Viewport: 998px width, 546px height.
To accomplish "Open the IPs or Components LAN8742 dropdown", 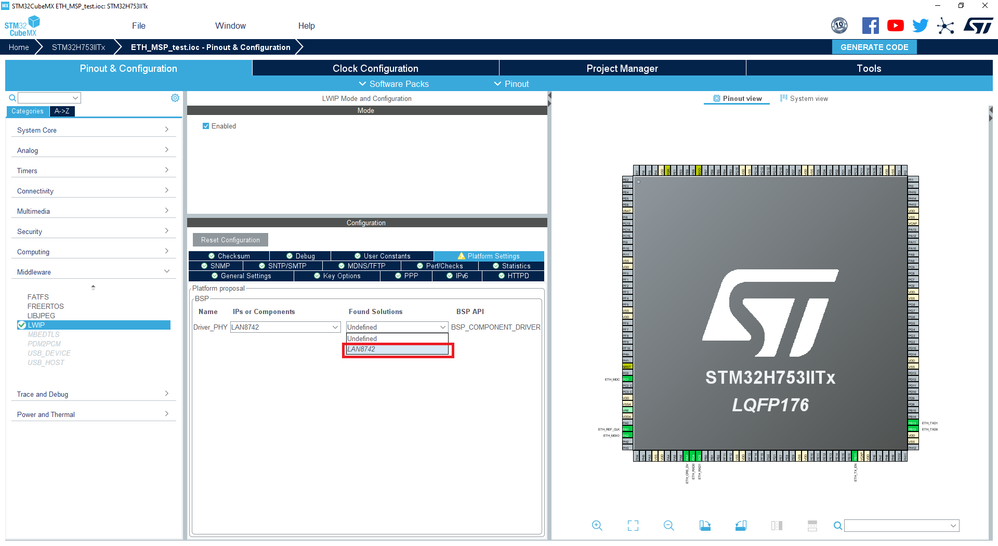I will tap(285, 327).
